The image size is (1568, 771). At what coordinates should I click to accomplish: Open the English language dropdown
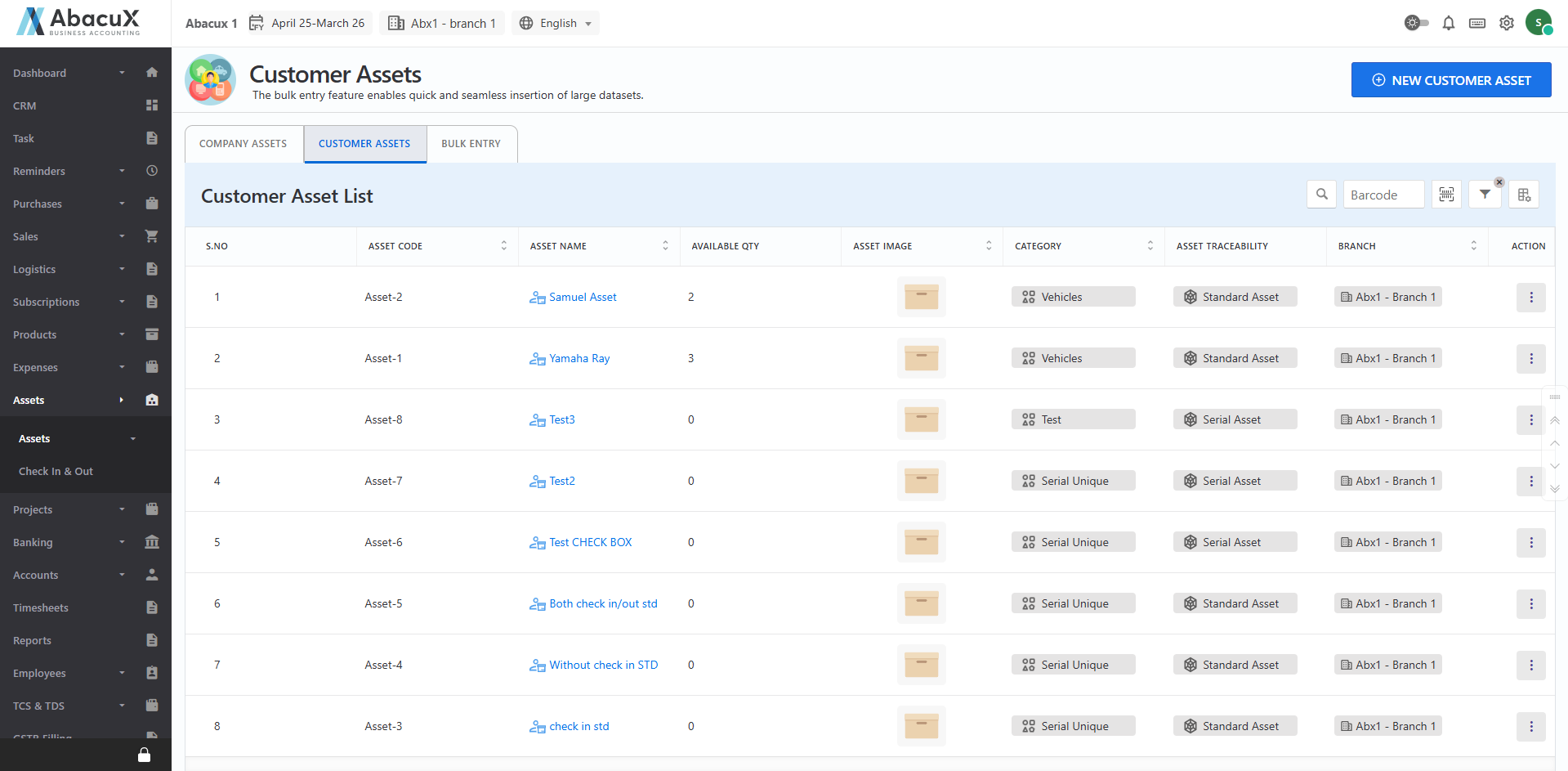click(556, 23)
